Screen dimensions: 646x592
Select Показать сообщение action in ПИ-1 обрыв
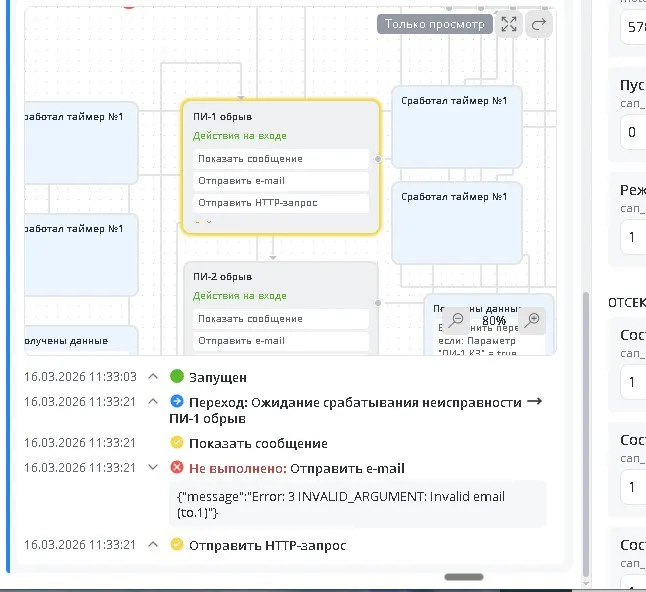pos(281,159)
